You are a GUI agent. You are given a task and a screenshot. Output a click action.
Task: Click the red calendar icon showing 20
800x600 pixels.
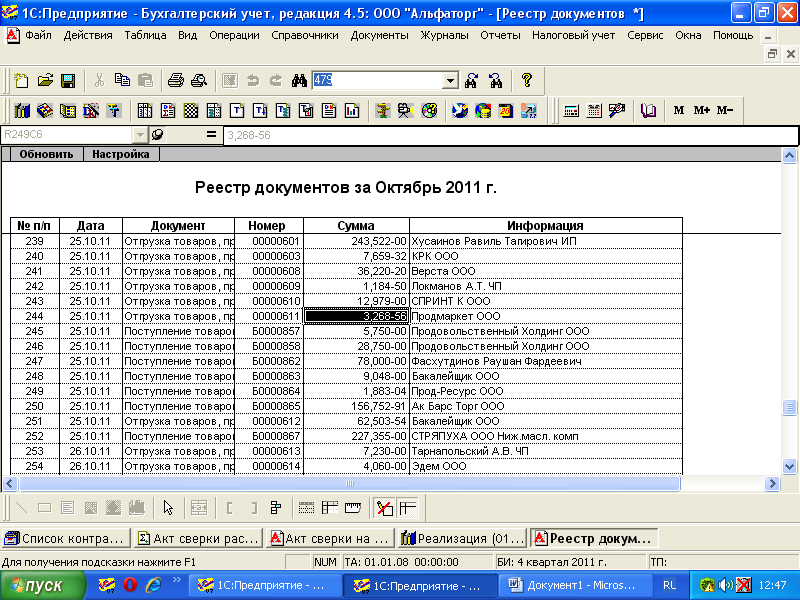click(506, 110)
